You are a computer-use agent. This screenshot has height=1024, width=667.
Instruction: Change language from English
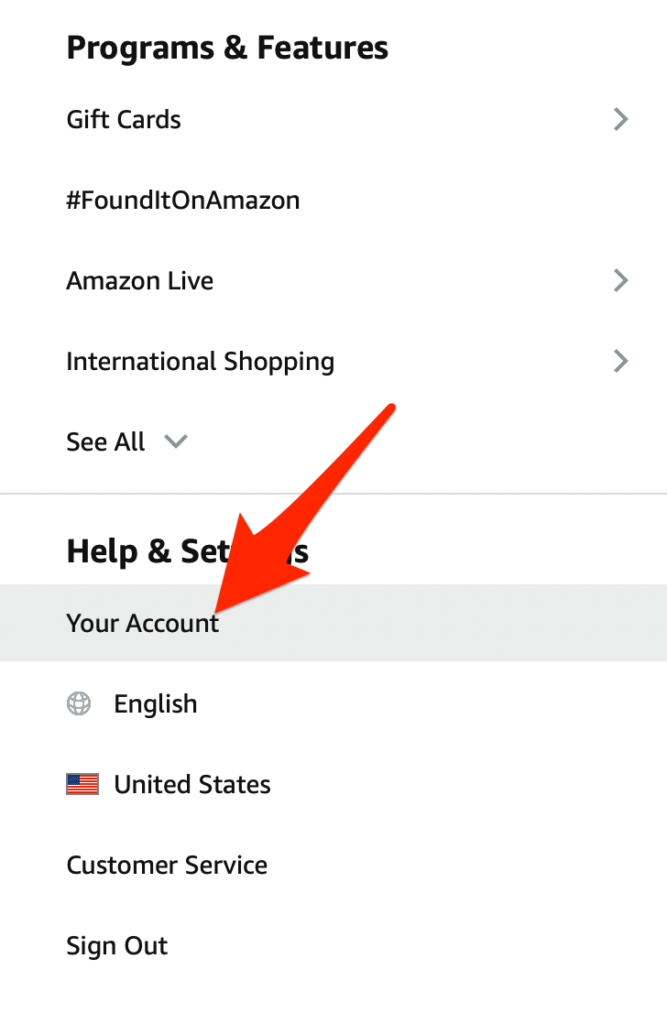click(155, 704)
